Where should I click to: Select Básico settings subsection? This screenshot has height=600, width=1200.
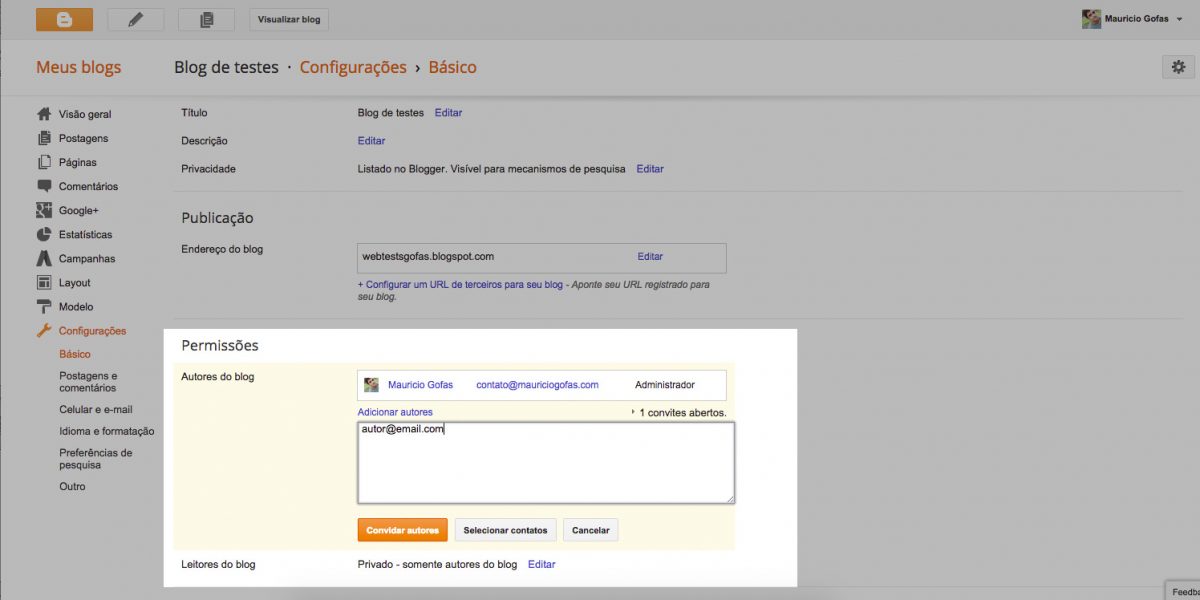(x=75, y=354)
